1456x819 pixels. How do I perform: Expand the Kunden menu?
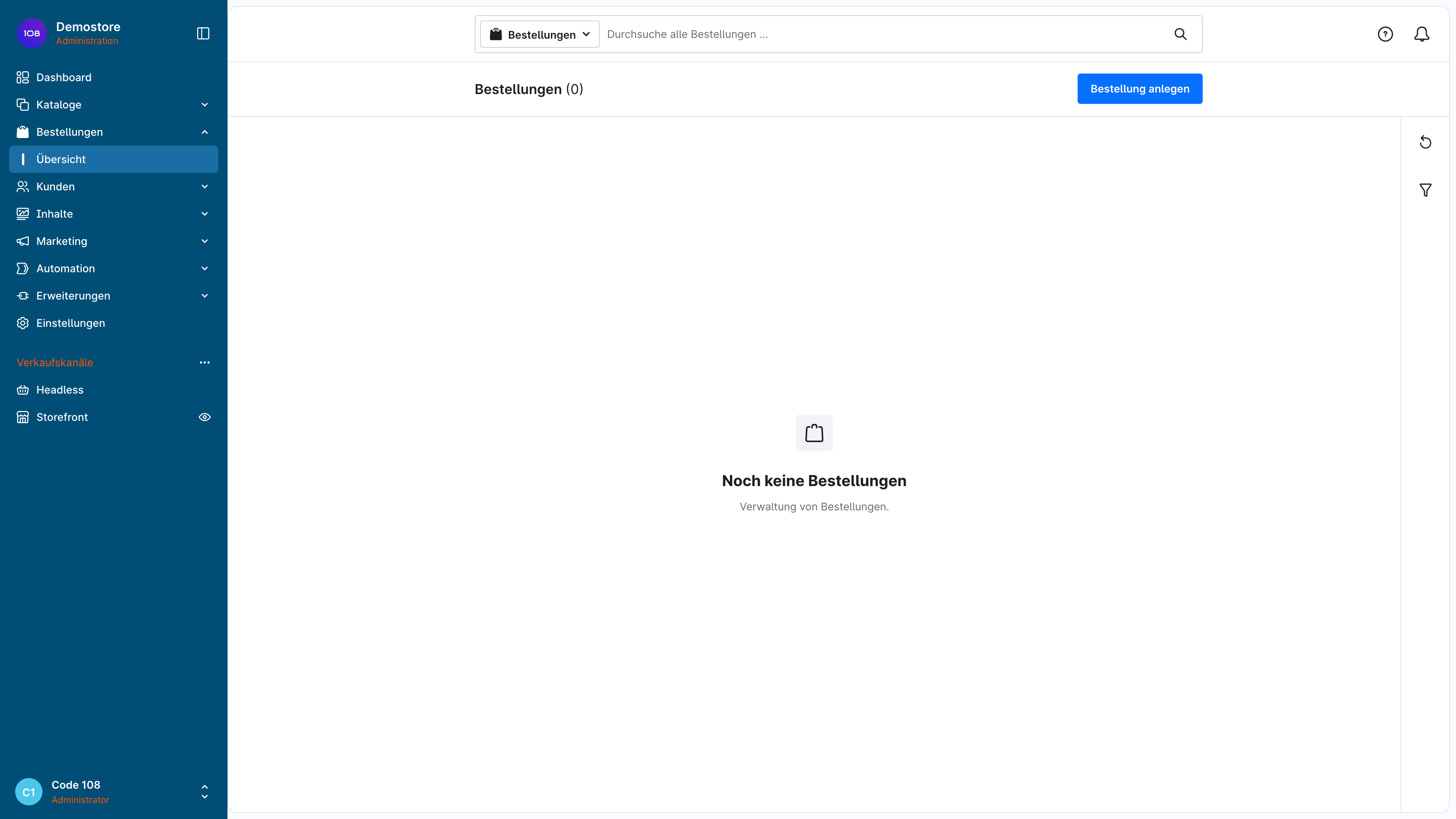(114, 187)
